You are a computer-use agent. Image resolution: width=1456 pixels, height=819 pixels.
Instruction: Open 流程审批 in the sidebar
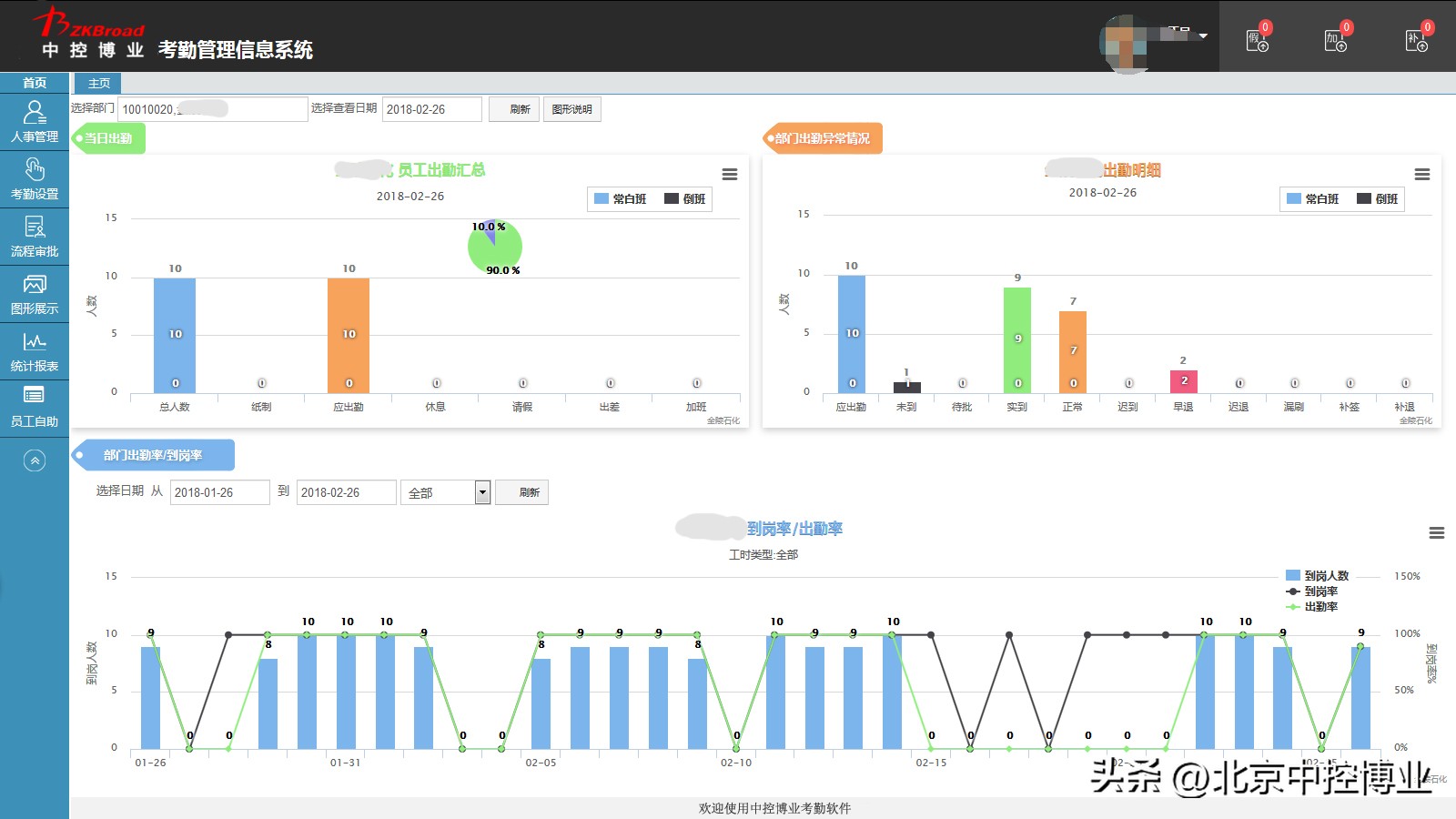(35, 237)
